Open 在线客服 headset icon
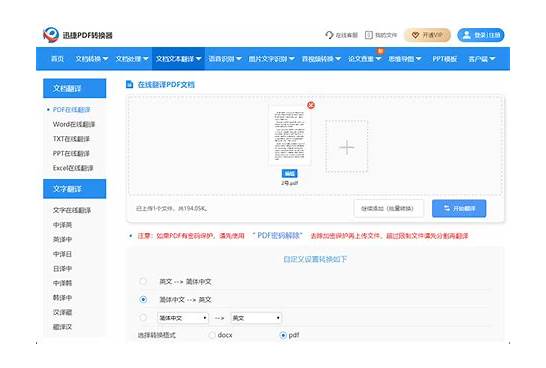 pyautogui.click(x=329, y=35)
